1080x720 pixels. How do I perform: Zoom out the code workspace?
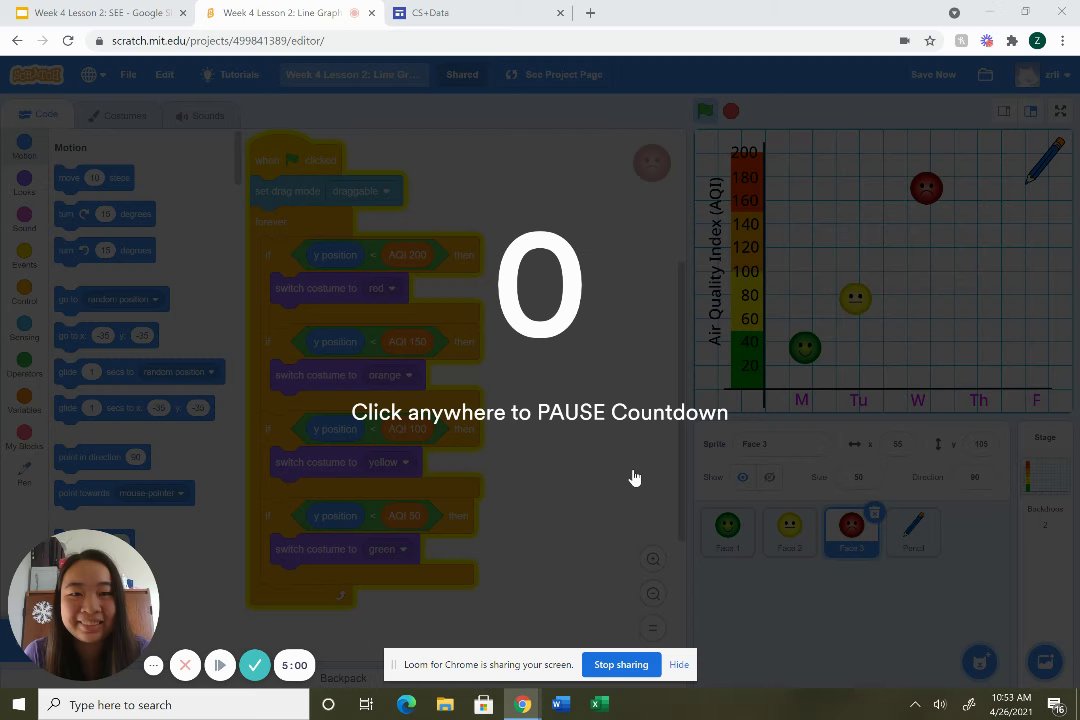[653, 593]
